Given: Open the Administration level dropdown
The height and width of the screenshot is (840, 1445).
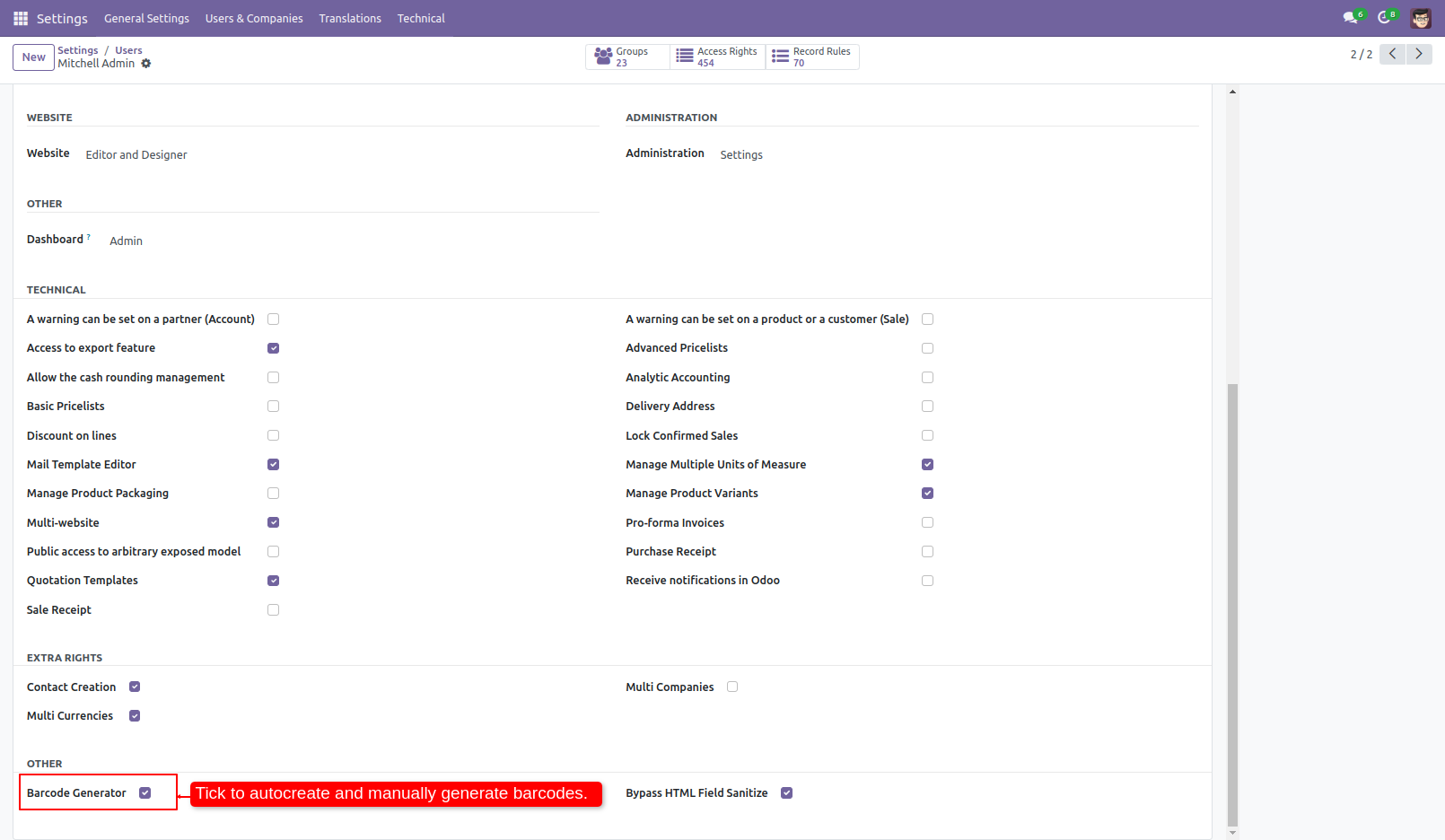Looking at the screenshot, I should point(741,155).
